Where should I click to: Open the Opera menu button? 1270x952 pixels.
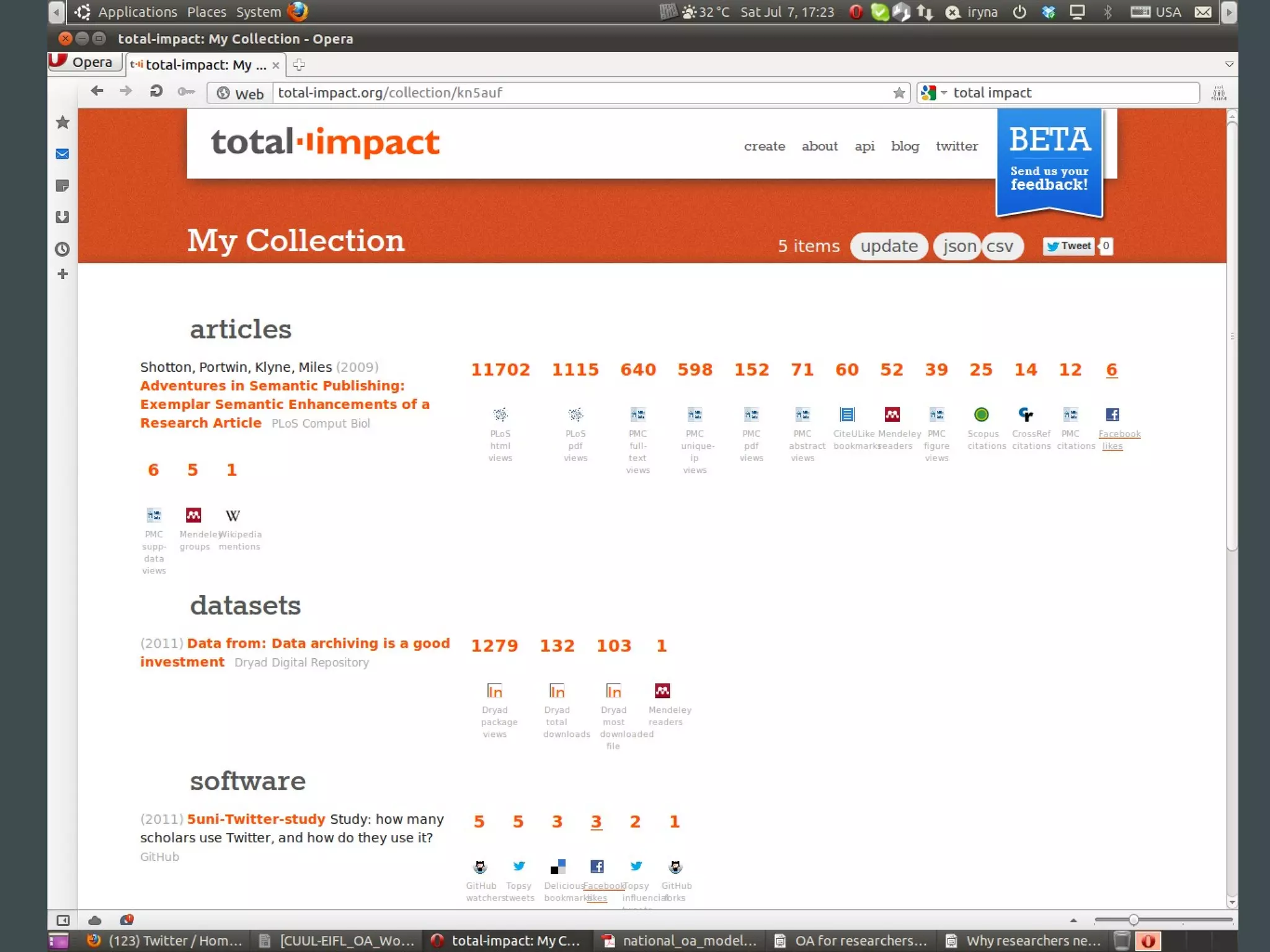84,62
